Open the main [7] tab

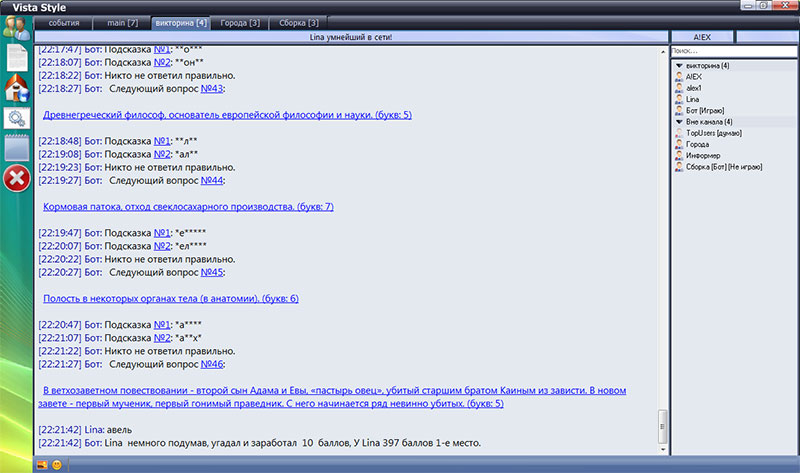click(121, 23)
